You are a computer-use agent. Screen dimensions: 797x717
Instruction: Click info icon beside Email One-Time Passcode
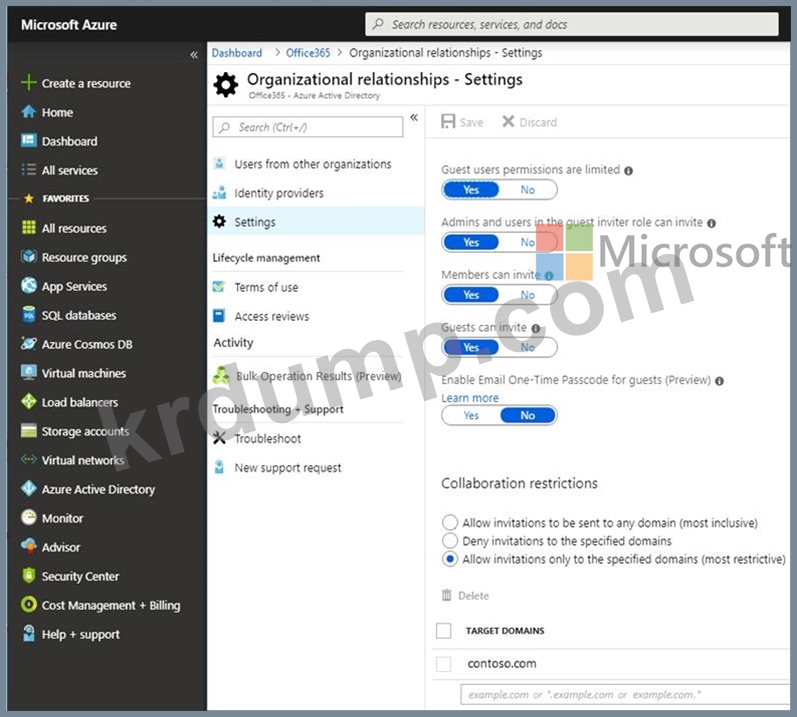click(x=719, y=381)
